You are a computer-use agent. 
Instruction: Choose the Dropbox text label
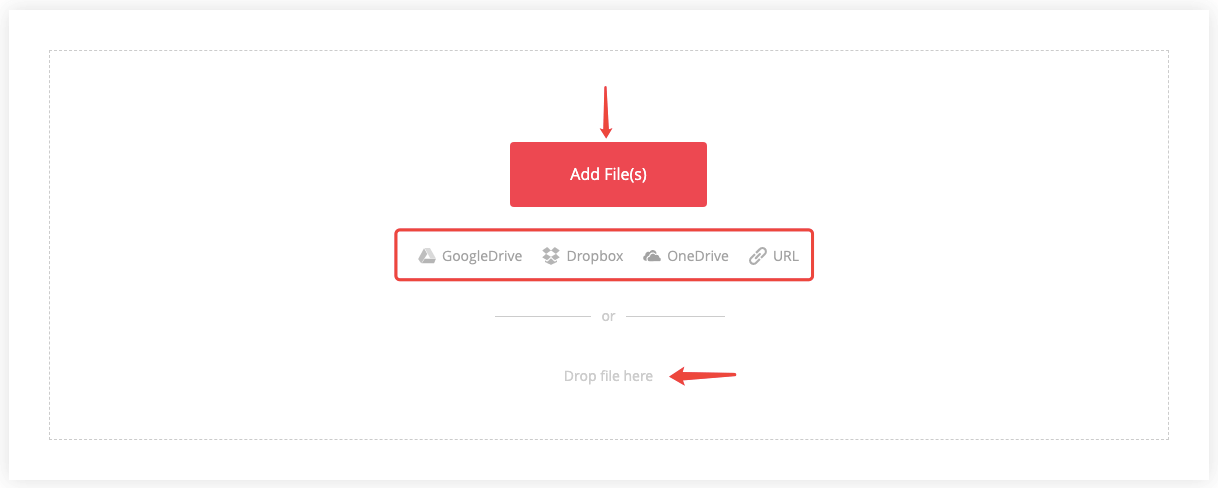(x=595, y=256)
